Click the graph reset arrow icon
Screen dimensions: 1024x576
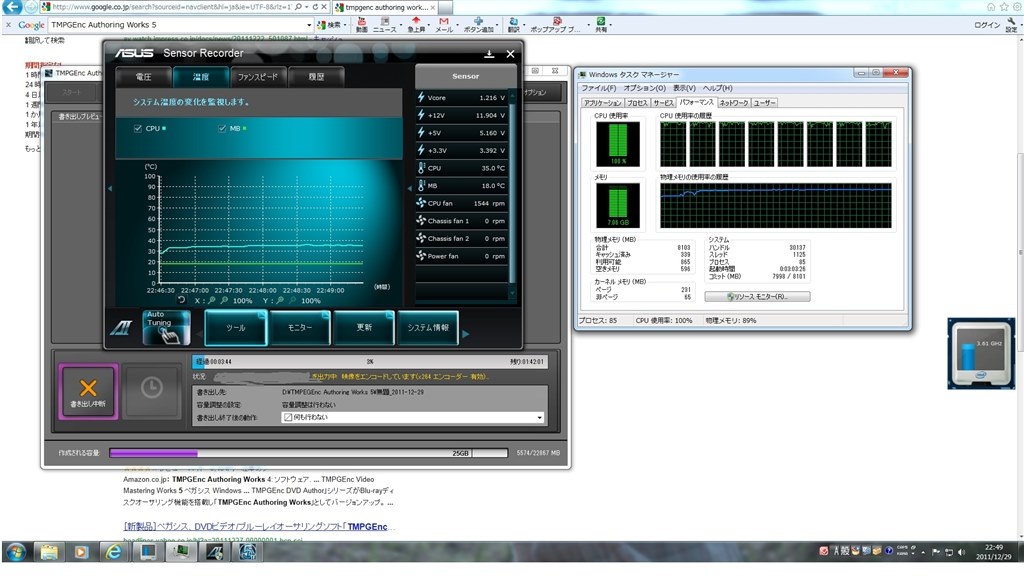pyautogui.click(x=181, y=300)
